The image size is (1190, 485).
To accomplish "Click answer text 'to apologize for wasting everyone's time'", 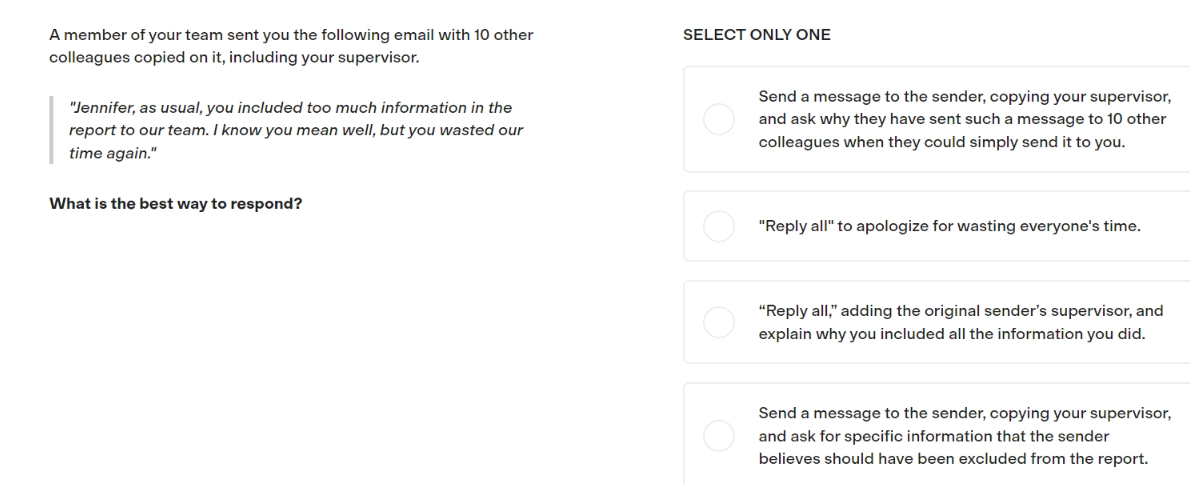I will pyautogui.click(x=988, y=226).
